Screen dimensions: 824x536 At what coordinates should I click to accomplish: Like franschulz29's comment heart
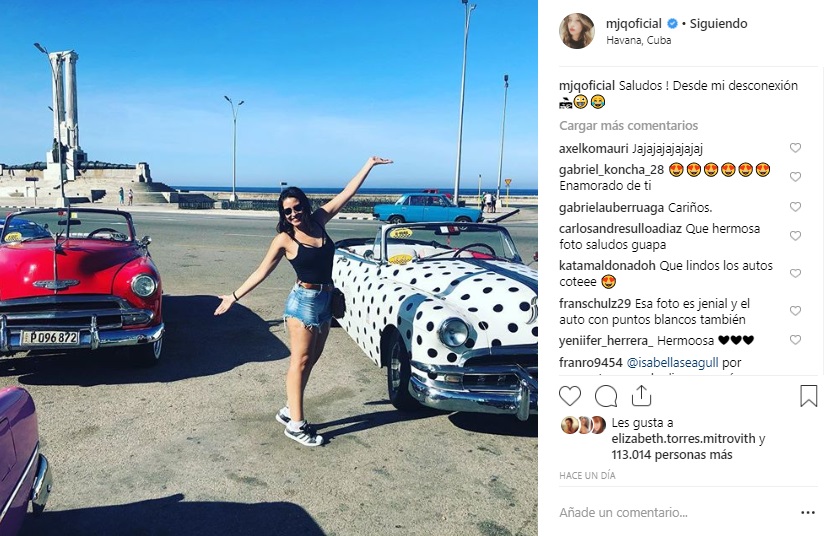point(795,311)
